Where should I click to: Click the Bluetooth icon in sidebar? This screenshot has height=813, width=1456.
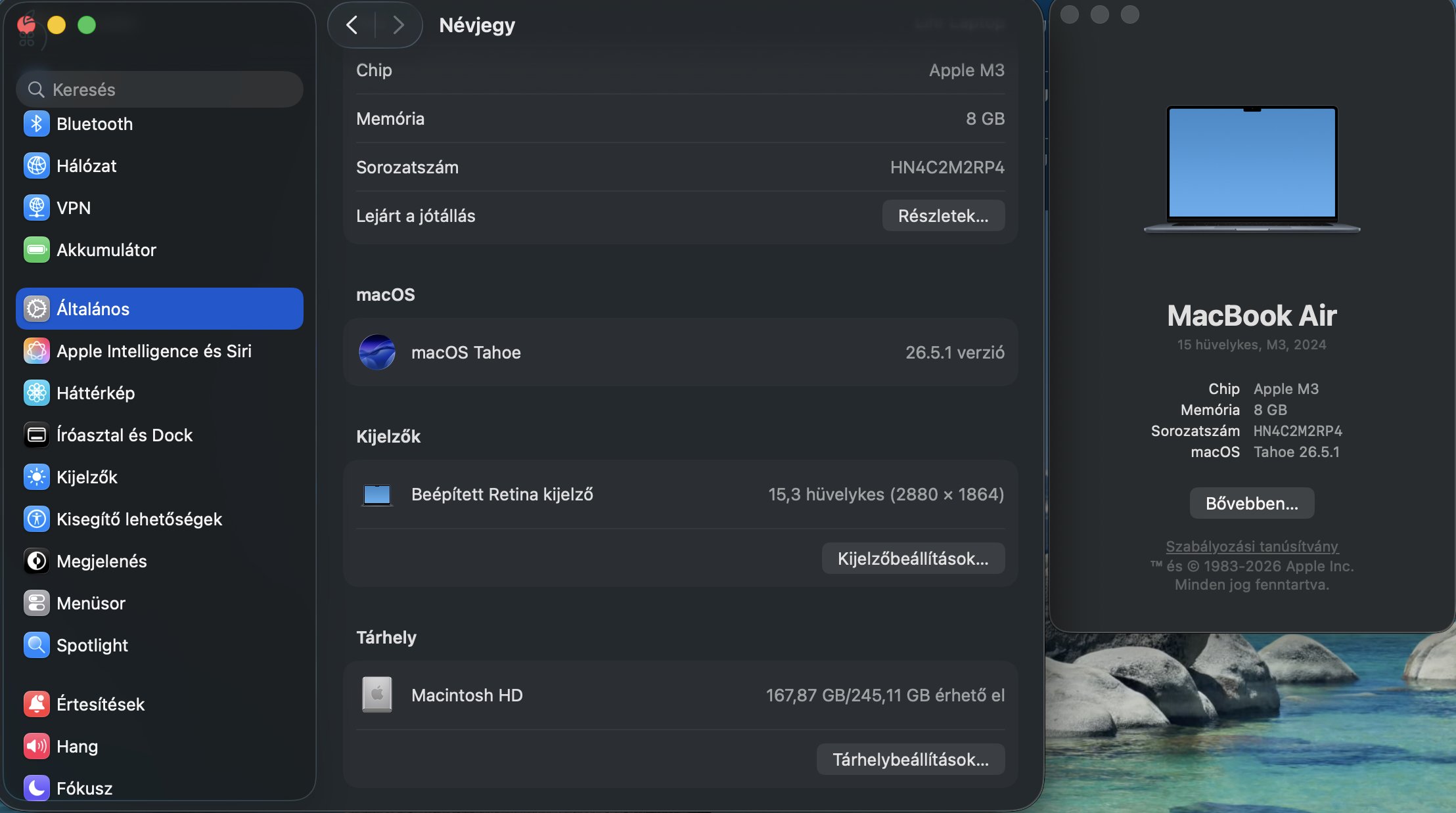click(37, 123)
